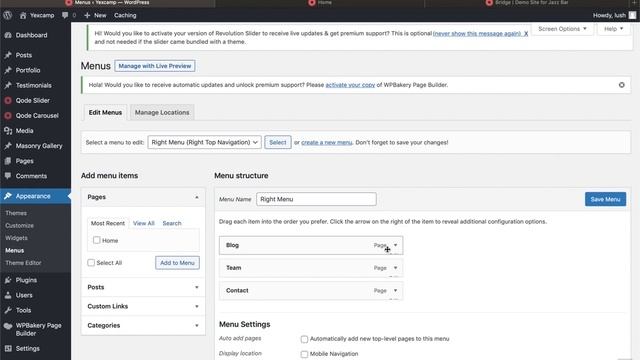Open the Yexcamp site home icon
This screenshot has width=640, height=360.
(23, 15)
